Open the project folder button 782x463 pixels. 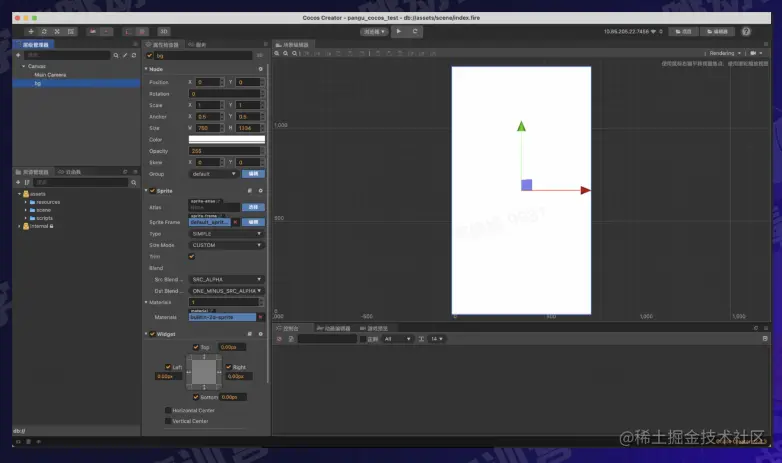683,31
